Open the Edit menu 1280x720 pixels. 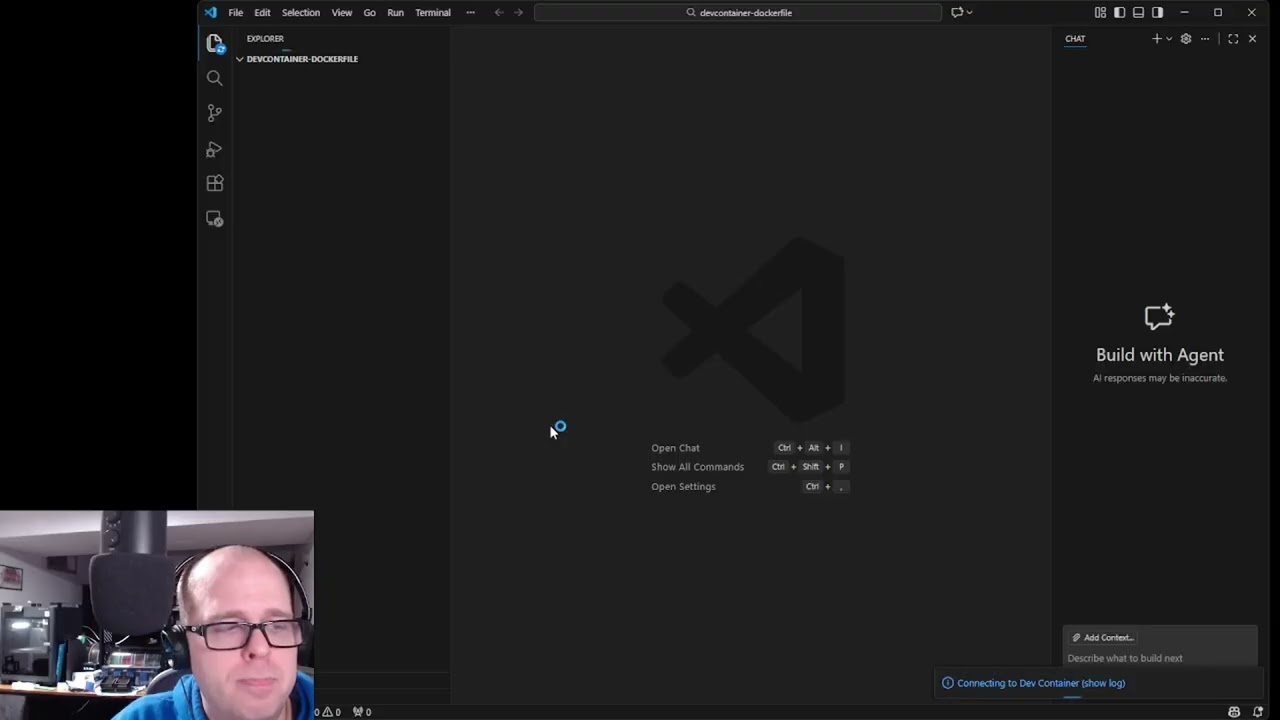tap(262, 12)
